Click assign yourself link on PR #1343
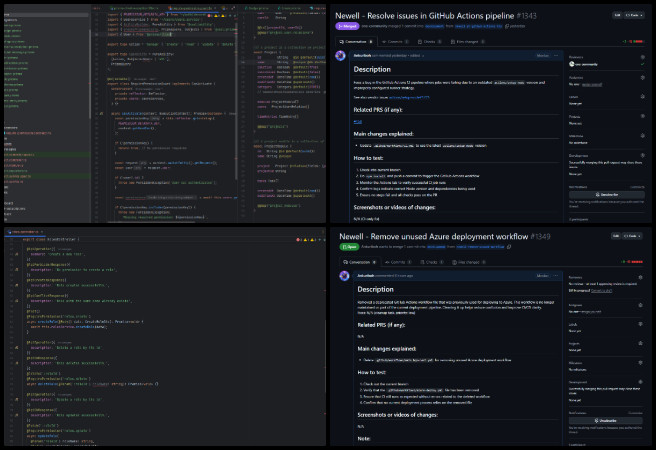 coord(592,84)
